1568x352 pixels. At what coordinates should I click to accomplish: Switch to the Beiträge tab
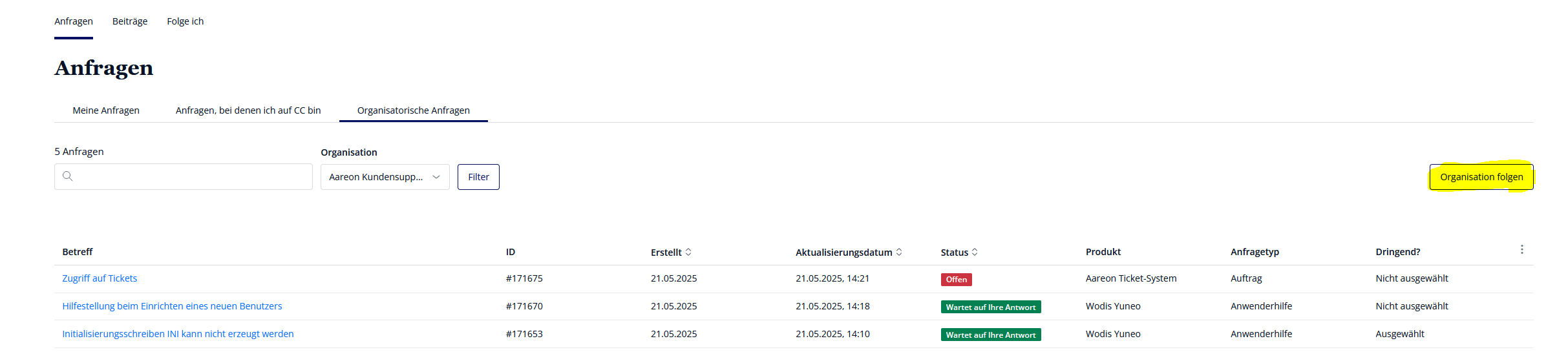pyautogui.click(x=130, y=21)
